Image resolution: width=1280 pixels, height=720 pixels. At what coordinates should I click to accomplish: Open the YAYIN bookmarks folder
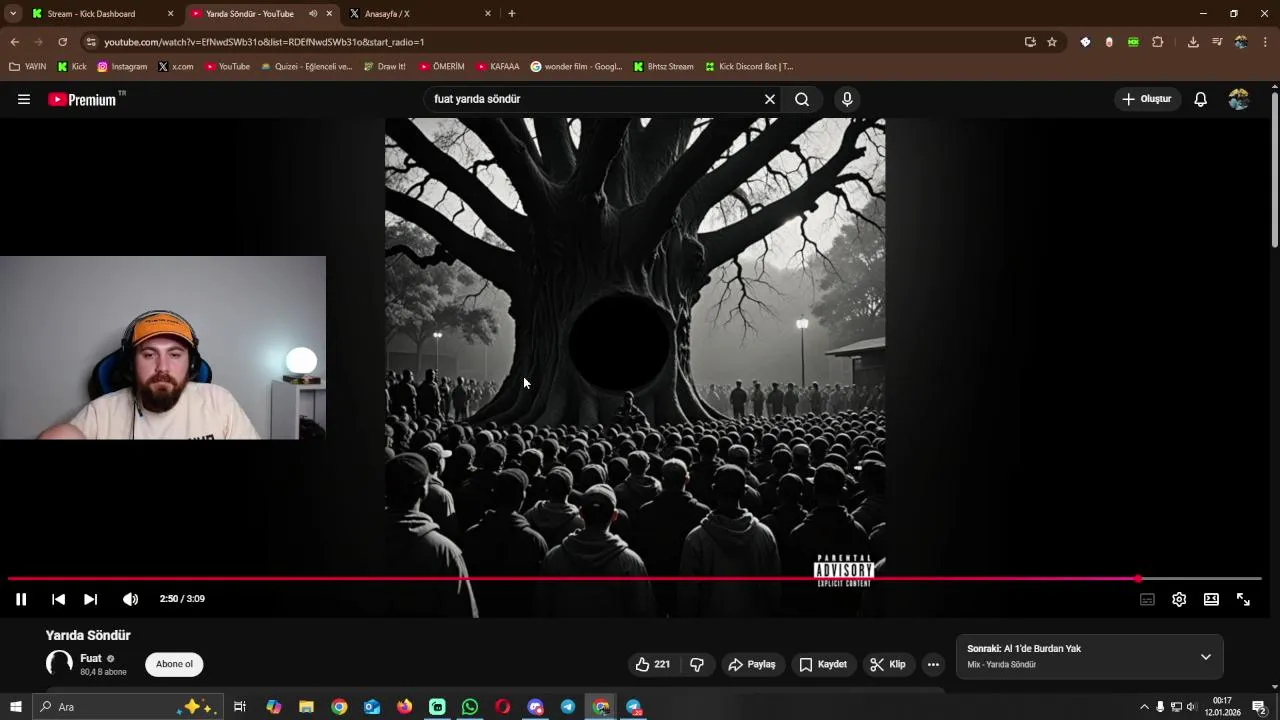[x=28, y=67]
